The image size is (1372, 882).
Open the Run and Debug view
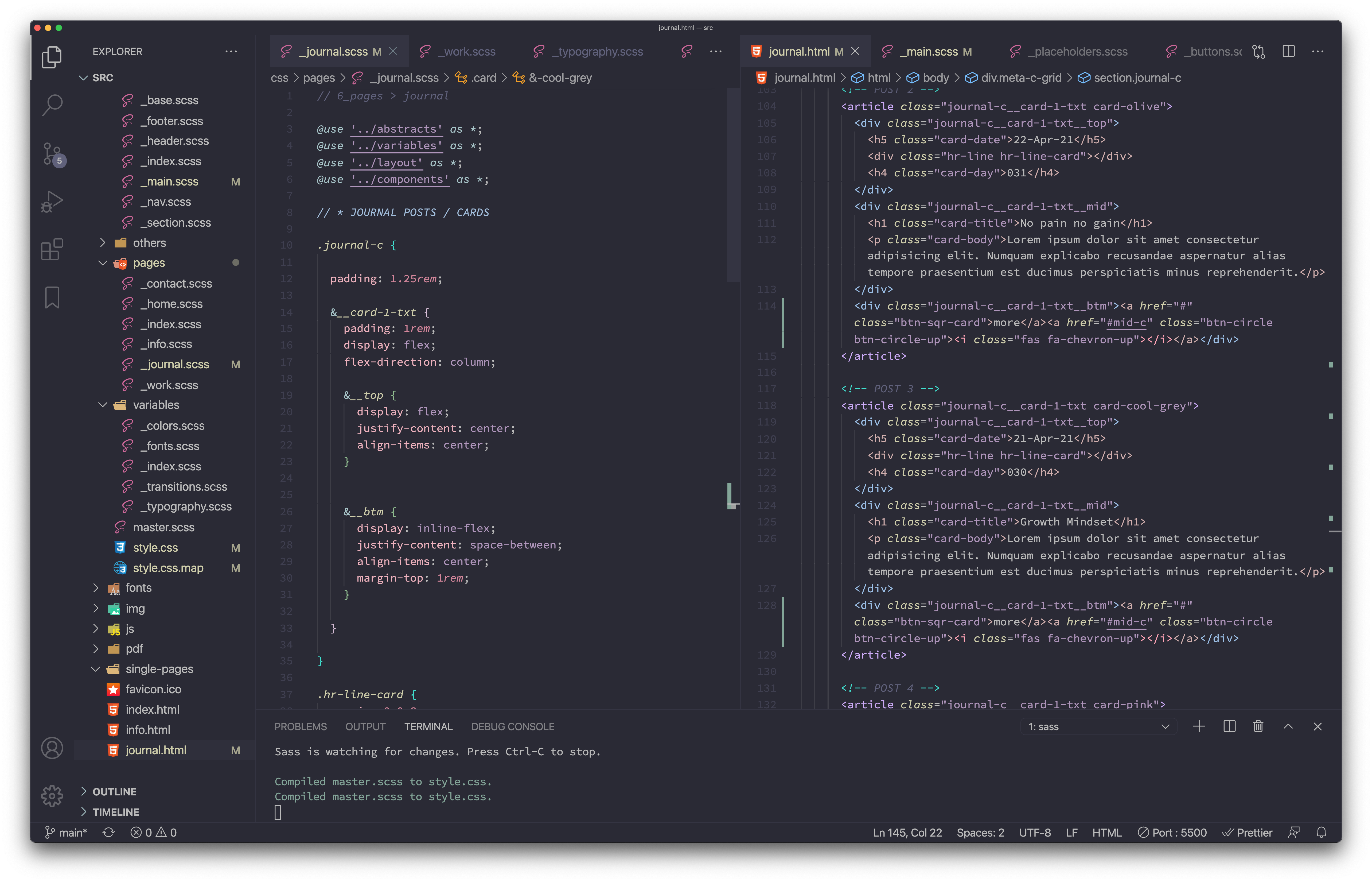pos(52,202)
